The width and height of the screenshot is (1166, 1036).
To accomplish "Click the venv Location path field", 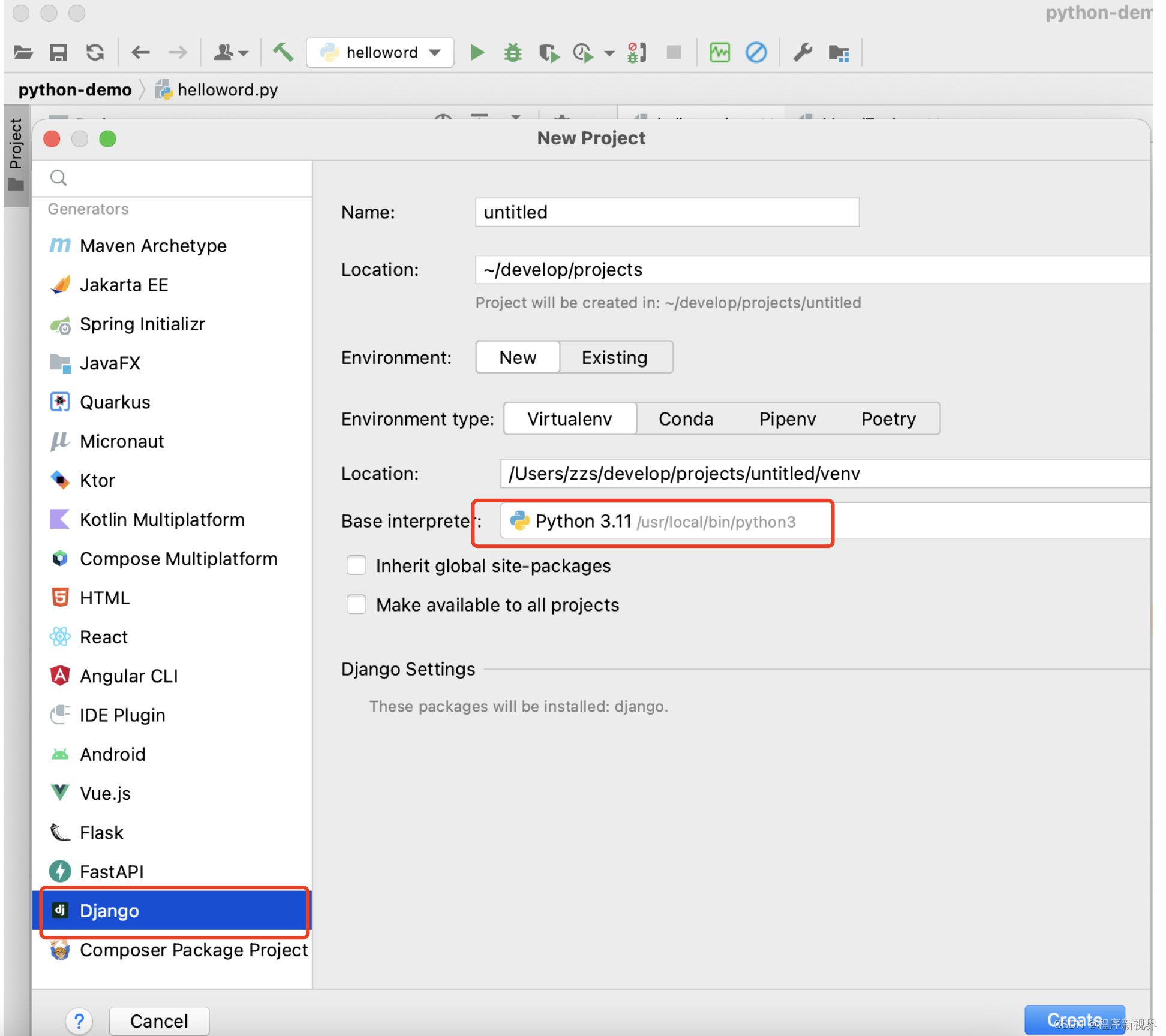I will point(825,474).
